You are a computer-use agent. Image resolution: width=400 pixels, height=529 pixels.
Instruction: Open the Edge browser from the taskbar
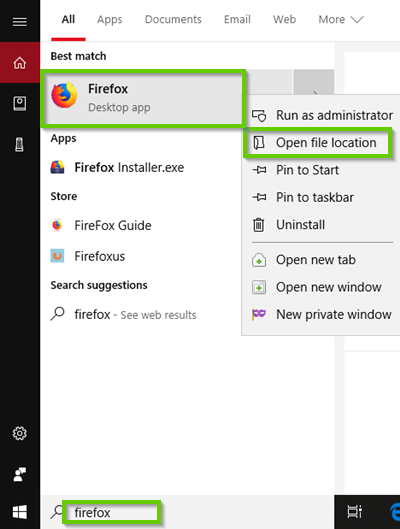pyautogui.click(x=395, y=512)
